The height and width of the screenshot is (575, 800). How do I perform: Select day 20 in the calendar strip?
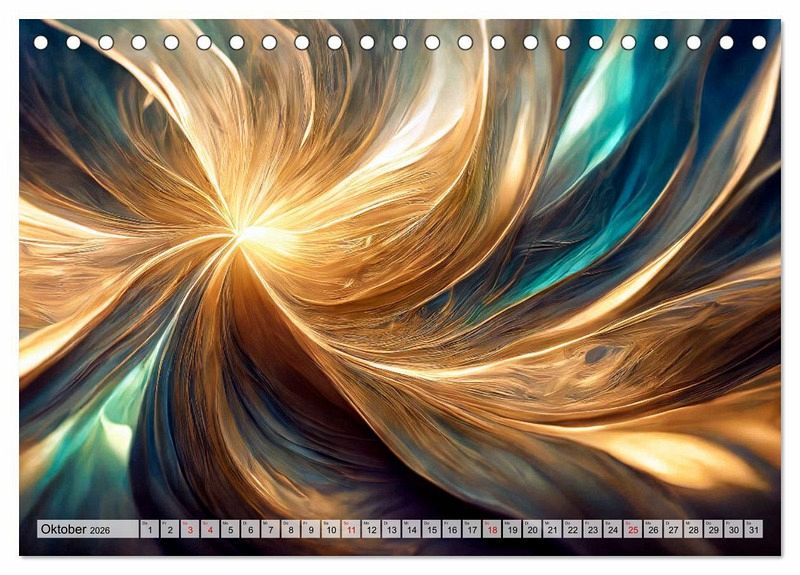click(532, 529)
